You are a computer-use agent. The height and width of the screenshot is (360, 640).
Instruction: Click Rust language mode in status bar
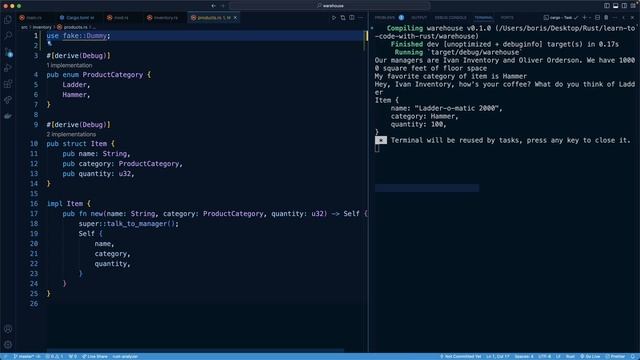coord(570,356)
